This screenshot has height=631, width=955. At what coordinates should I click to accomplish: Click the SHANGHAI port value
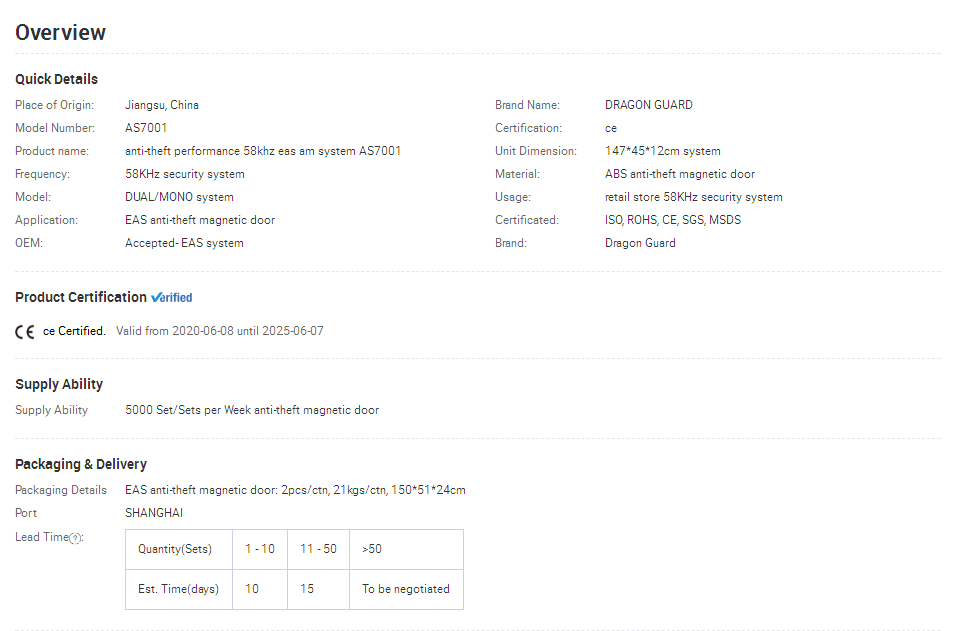click(154, 513)
